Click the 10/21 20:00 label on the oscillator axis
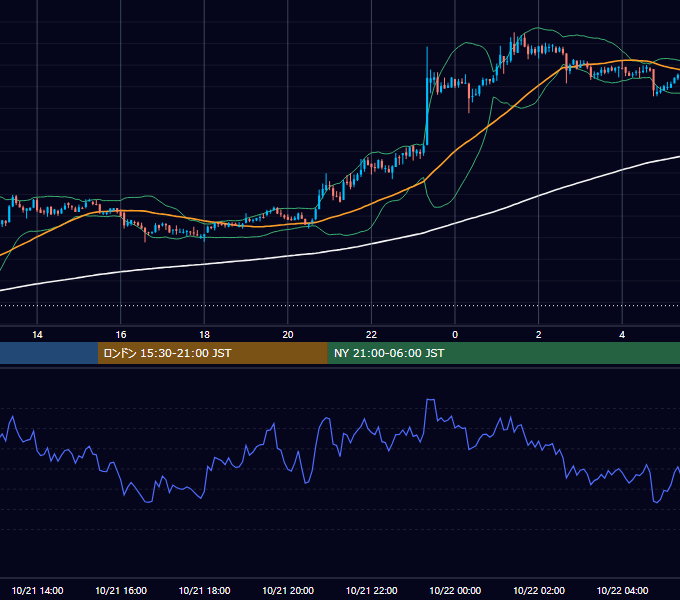This screenshot has width=680, height=600. 288,590
